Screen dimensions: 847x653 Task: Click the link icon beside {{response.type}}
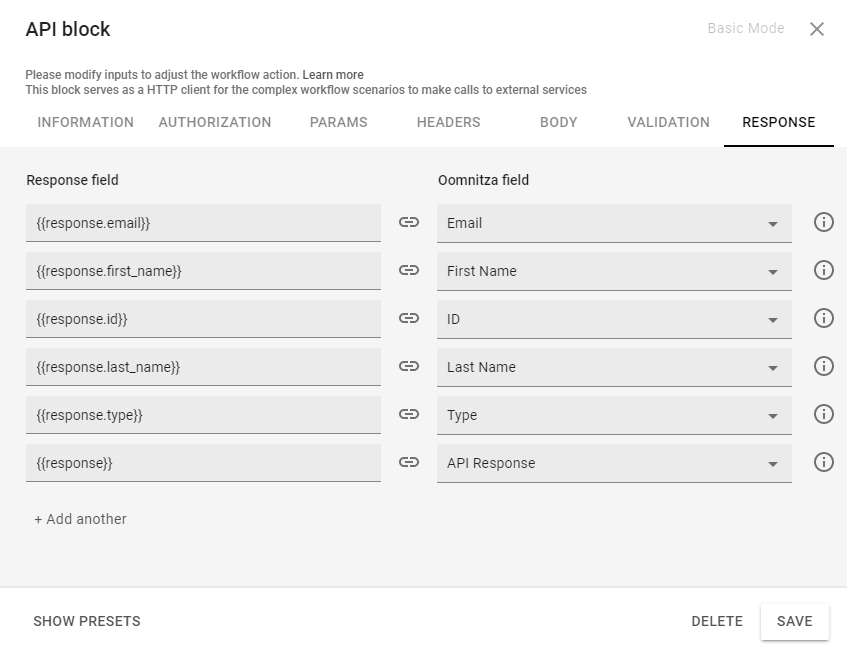409,414
